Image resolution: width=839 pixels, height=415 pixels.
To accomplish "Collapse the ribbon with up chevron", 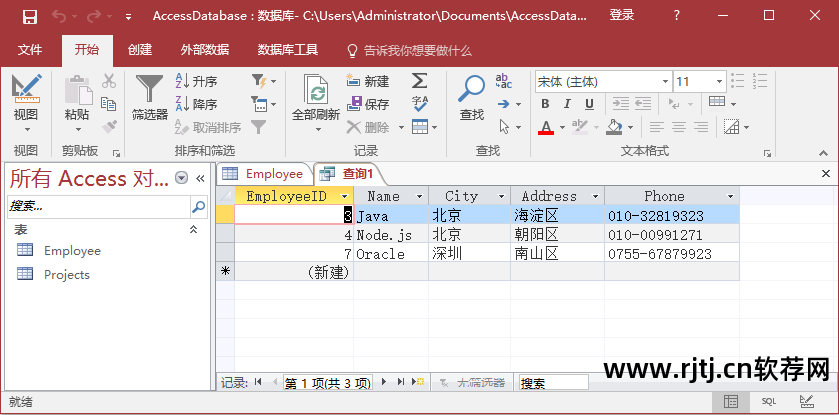I will point(823,153).
